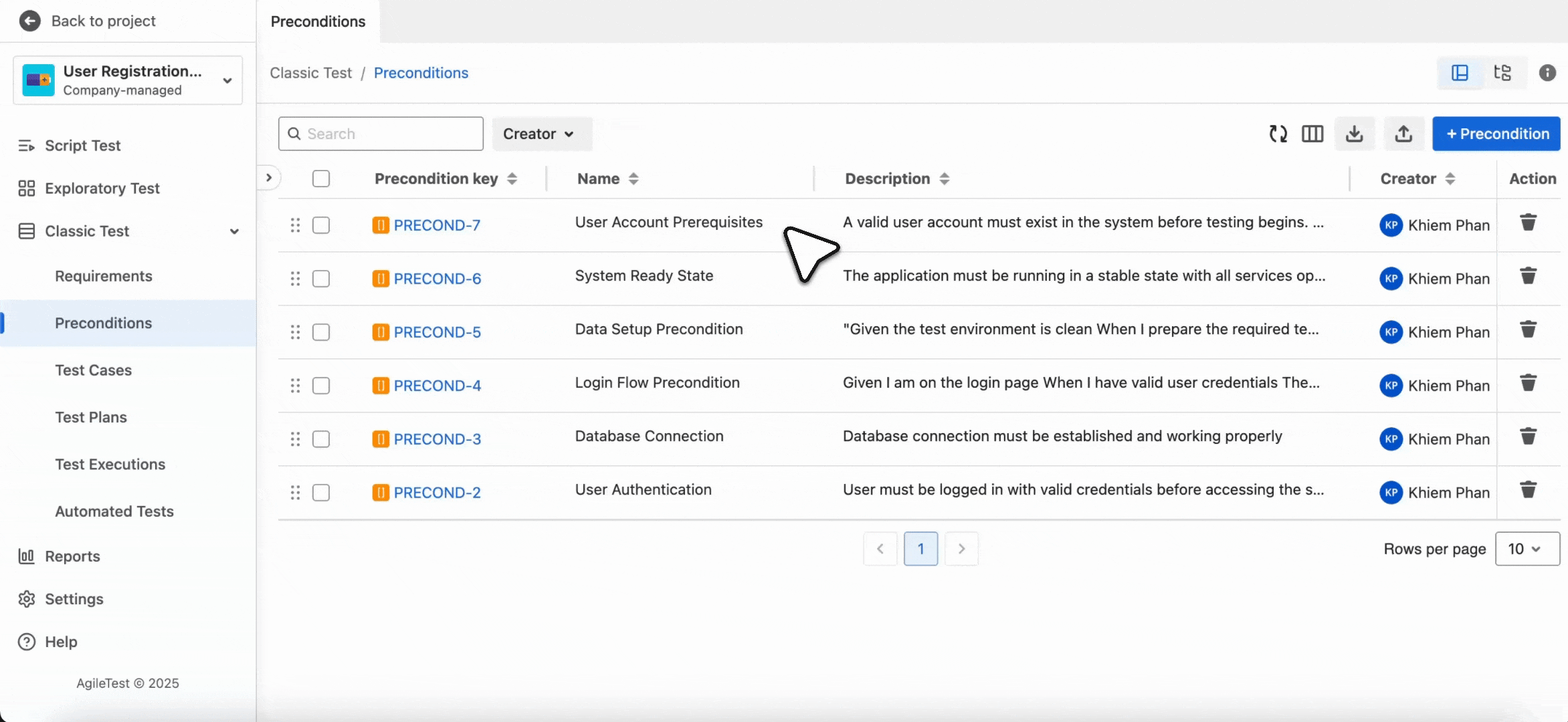Click the download/import icon button

click(x=1355, y=134)
